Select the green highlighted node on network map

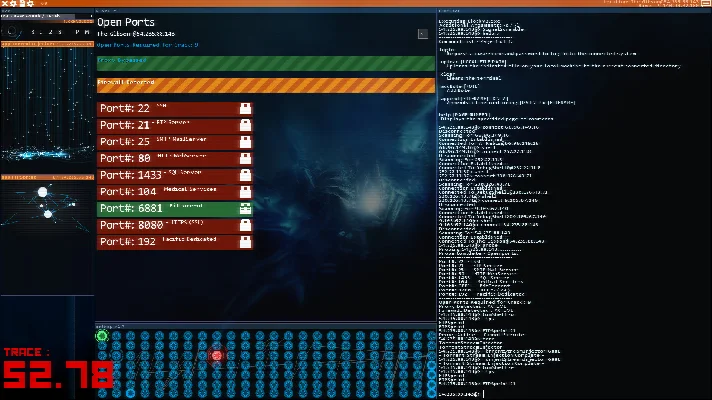(102, 336)
